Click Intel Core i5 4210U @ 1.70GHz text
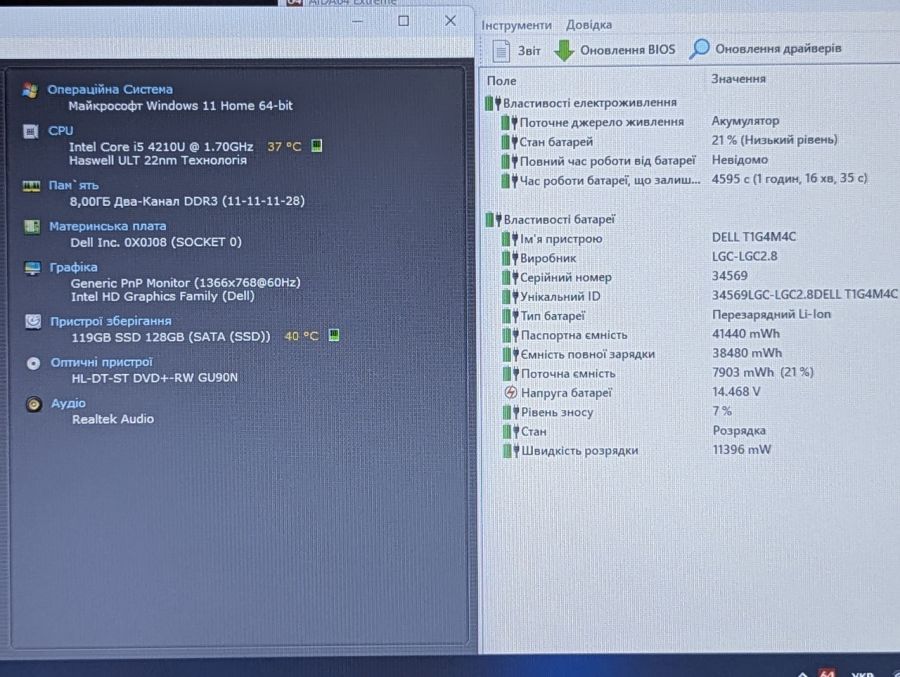 pyautogui.click(x=161, y=146)
